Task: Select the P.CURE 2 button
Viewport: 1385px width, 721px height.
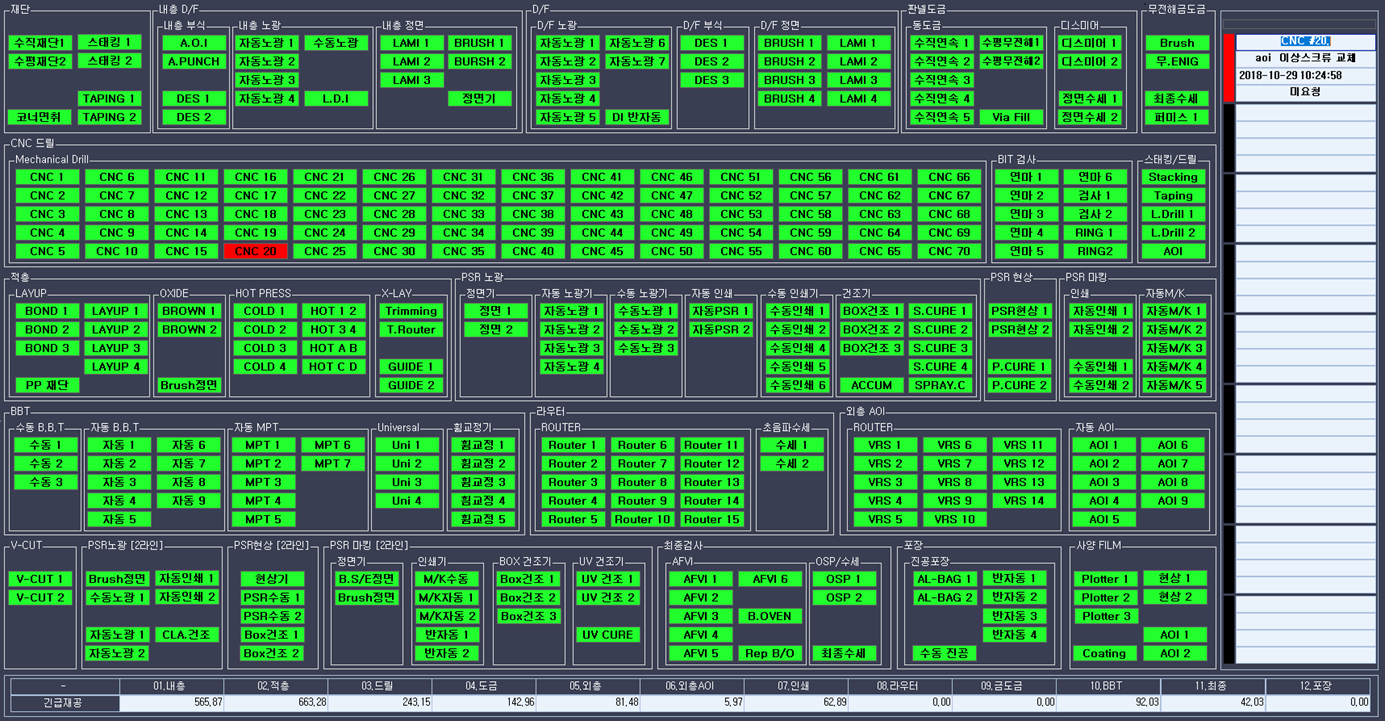Action: [1019, 385]
